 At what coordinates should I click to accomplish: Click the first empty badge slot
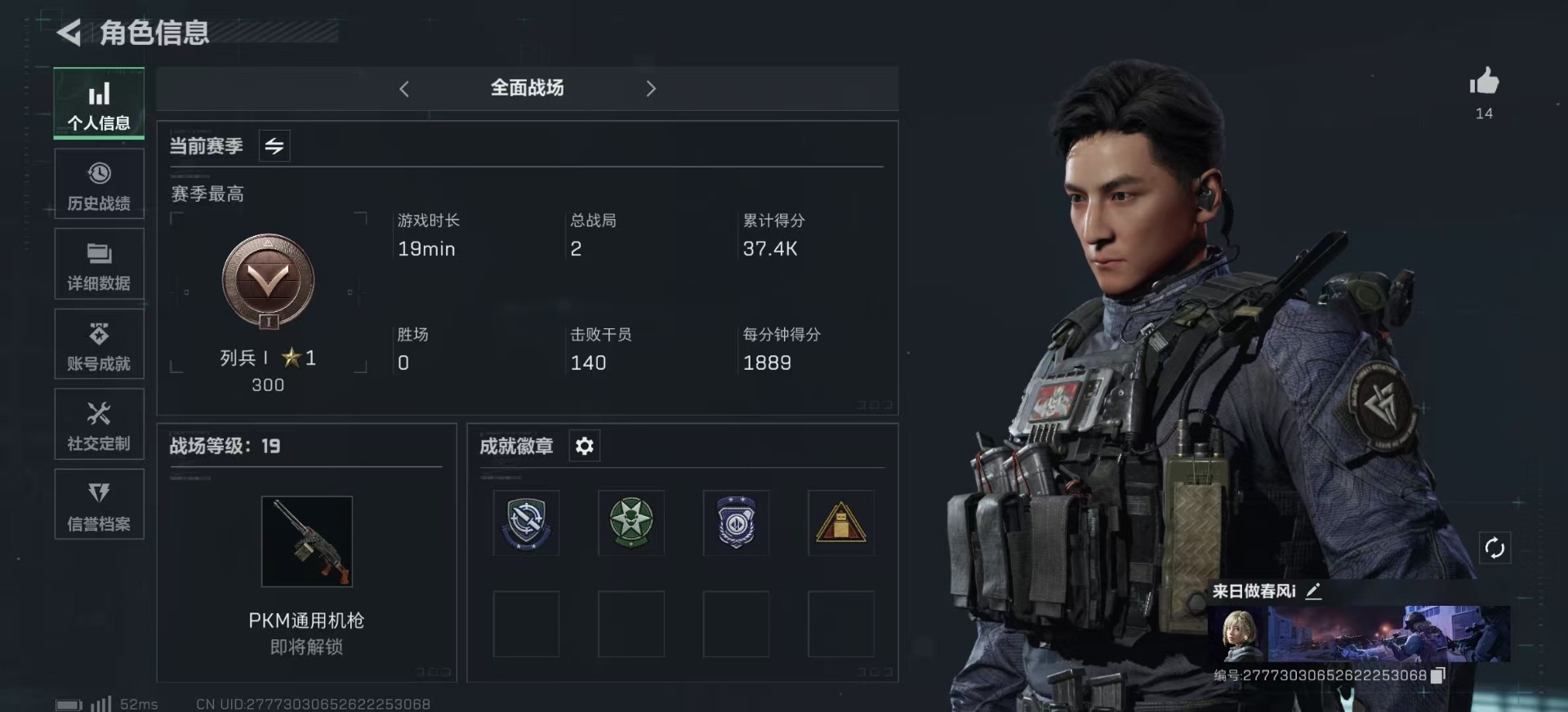526,625
